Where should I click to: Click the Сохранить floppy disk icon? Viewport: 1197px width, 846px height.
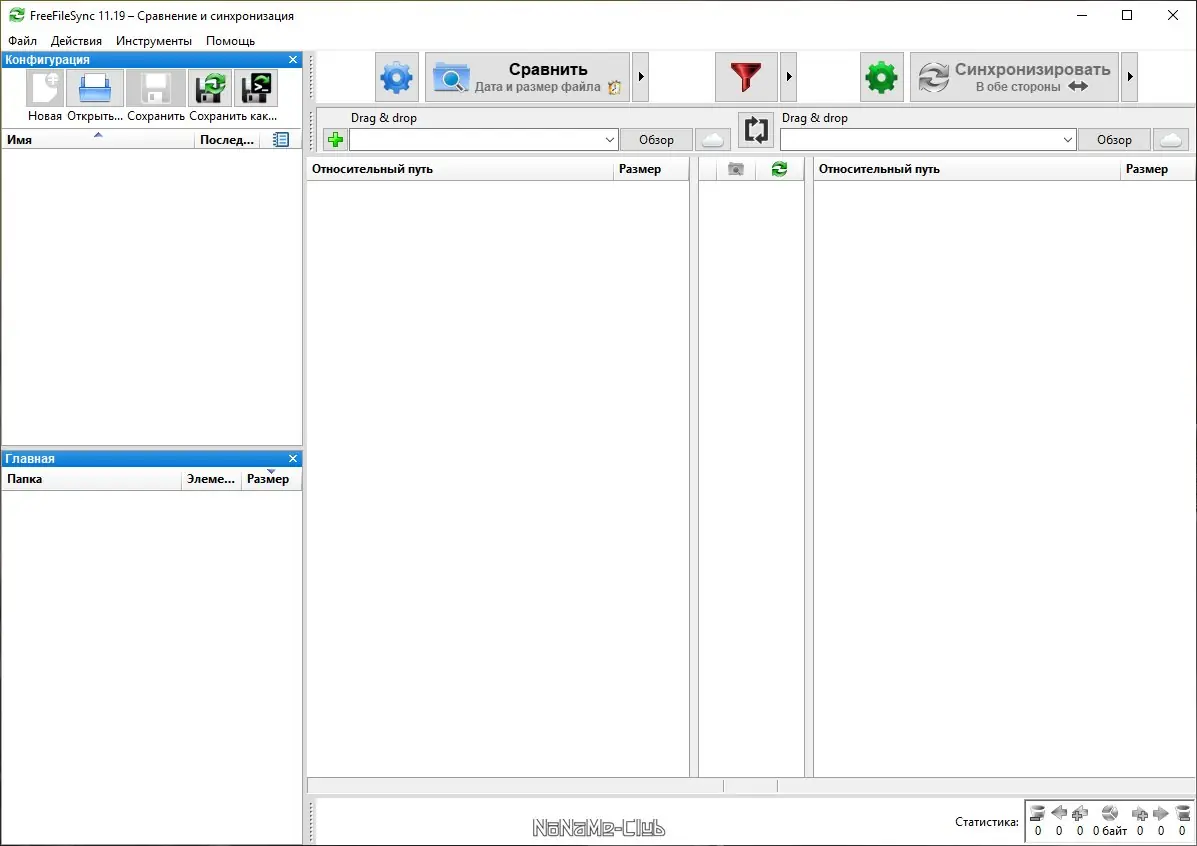click(x=156, y=88)
